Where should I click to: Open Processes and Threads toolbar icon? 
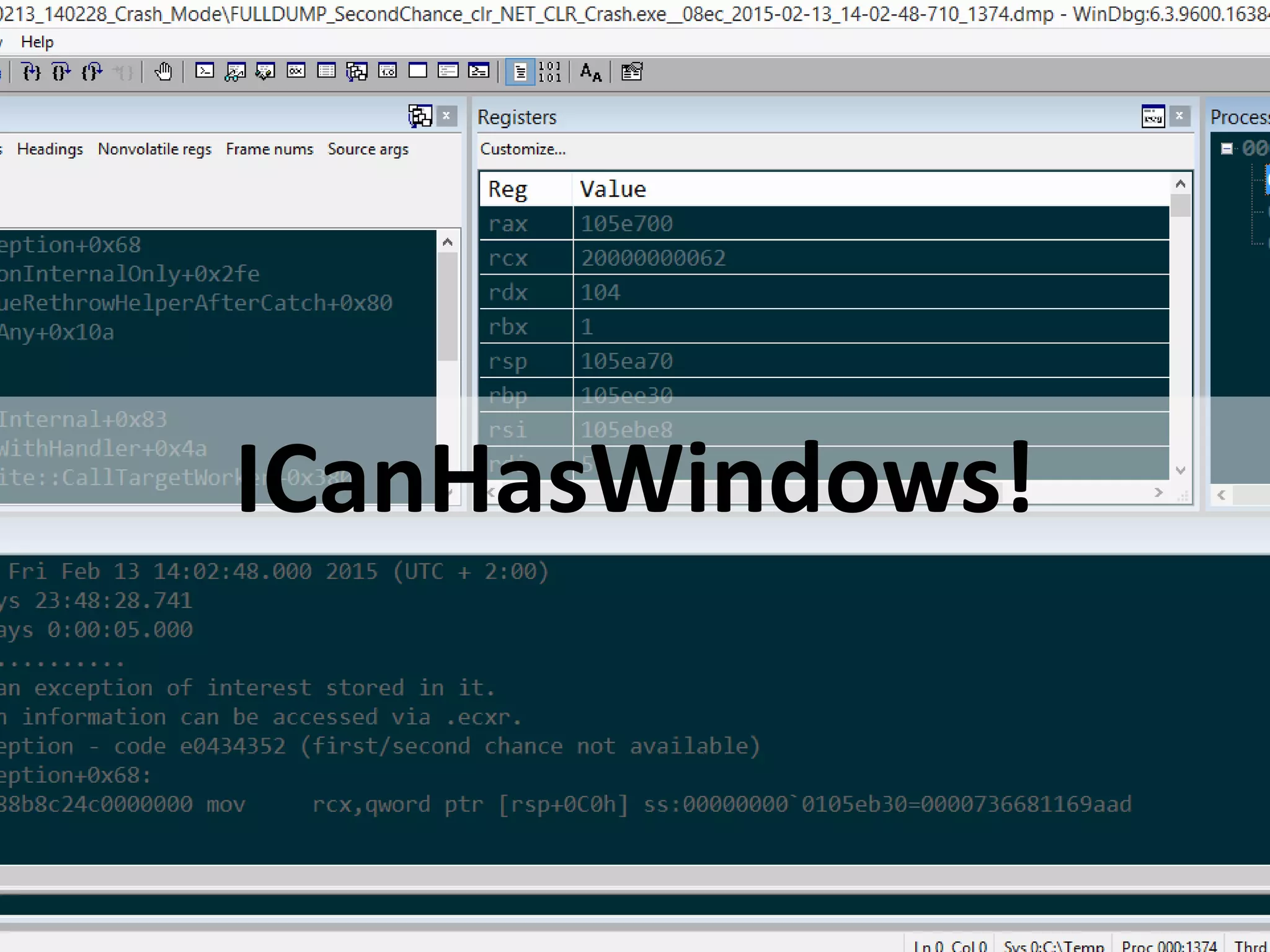(x=448, y=71)
